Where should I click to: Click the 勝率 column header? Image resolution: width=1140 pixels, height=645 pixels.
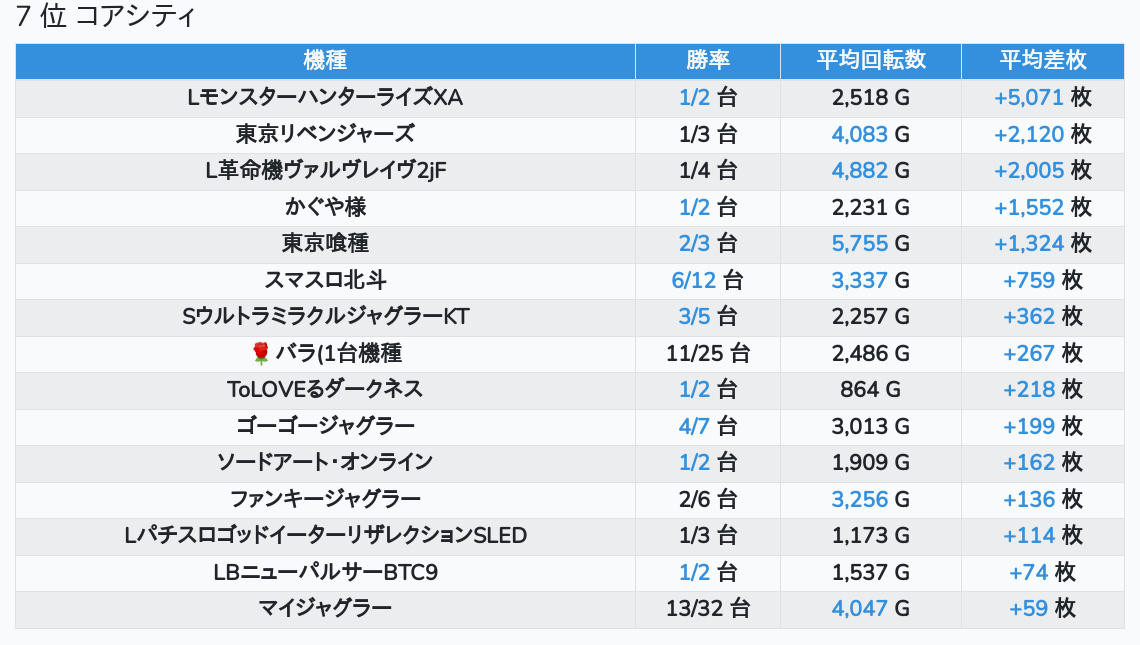(708, 61)
